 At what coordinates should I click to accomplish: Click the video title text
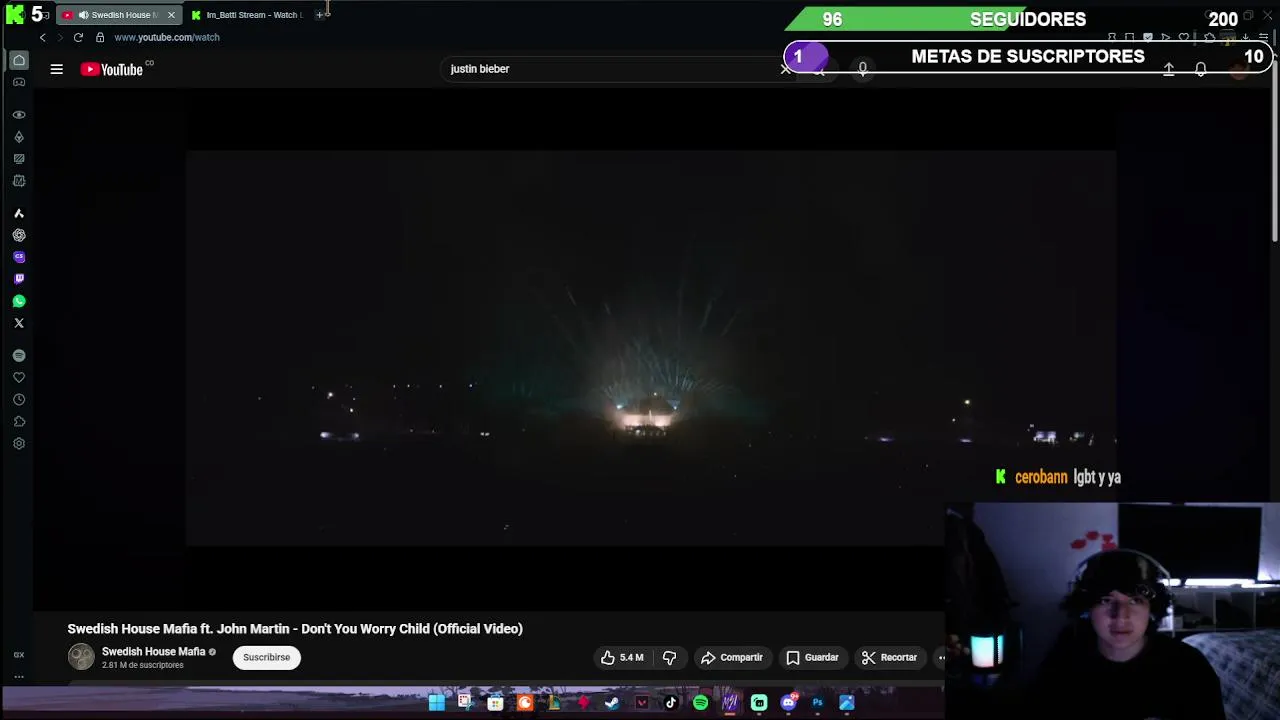(x=295, y=628)
